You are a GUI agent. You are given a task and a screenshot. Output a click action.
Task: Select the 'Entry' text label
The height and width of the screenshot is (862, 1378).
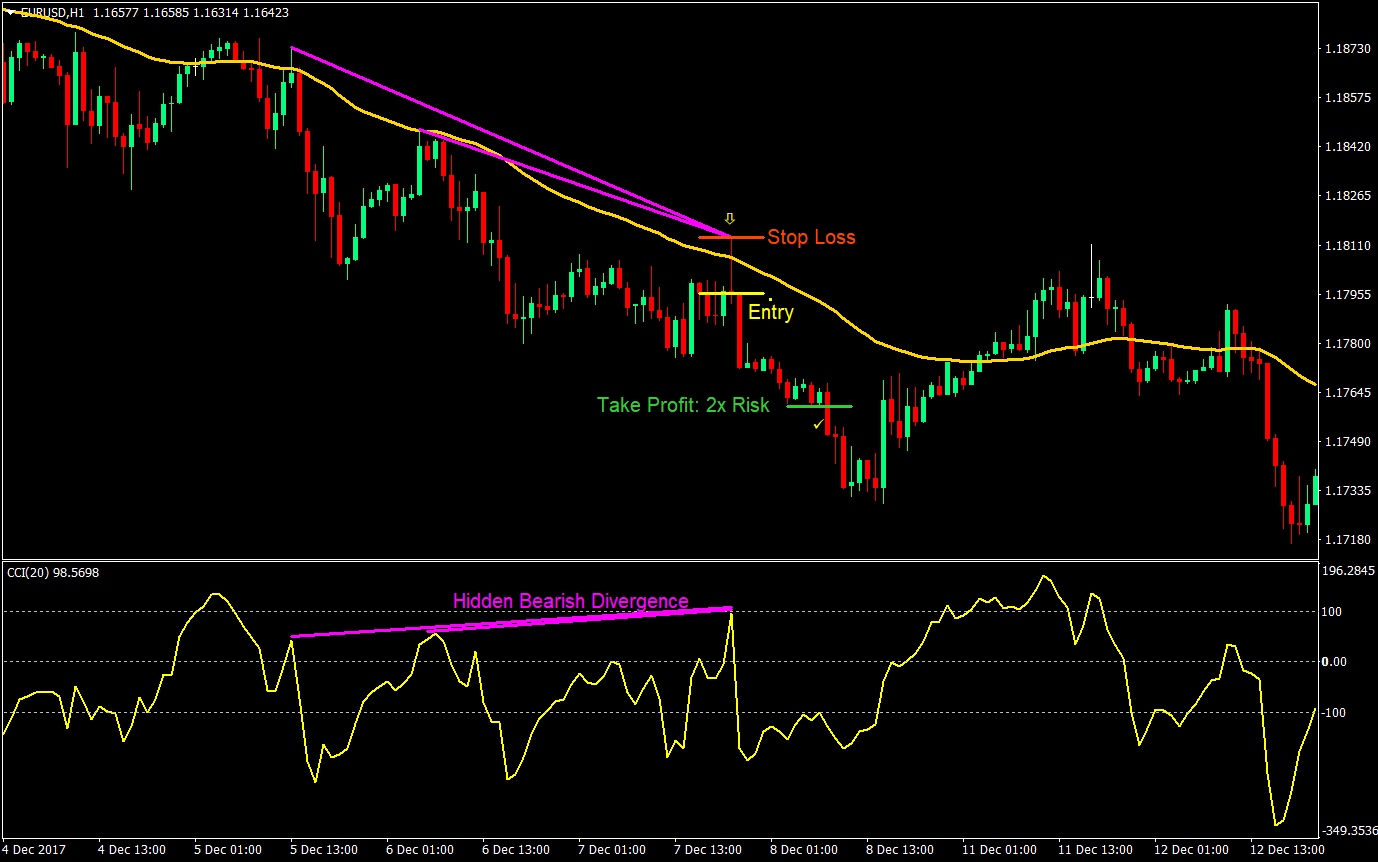[771, 312]
